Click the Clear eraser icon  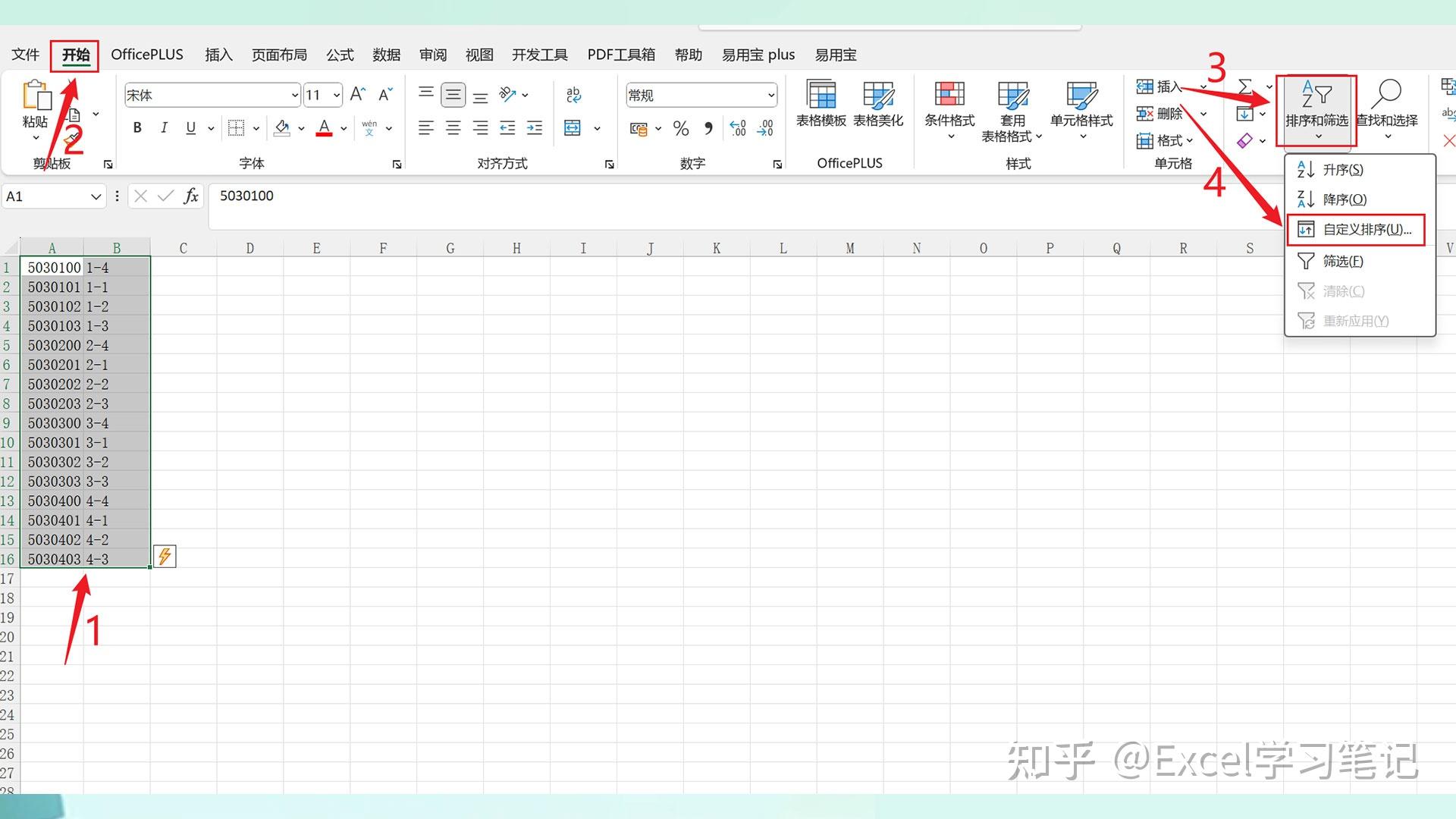point(1244,140)
